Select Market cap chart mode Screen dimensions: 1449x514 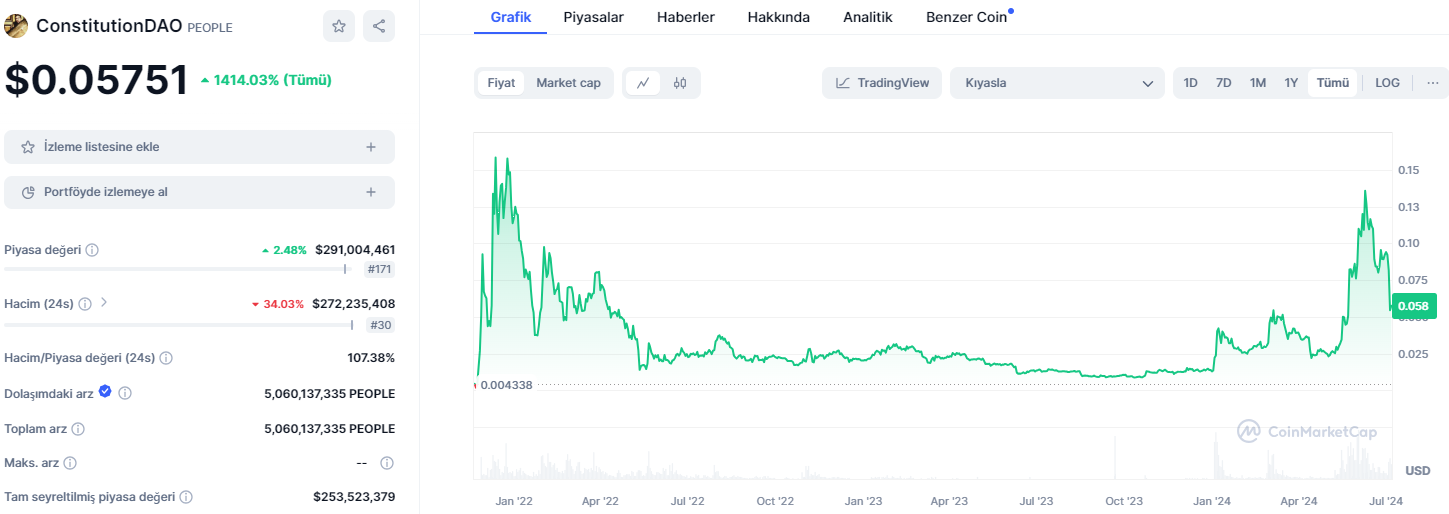click(x=568, y=83)
